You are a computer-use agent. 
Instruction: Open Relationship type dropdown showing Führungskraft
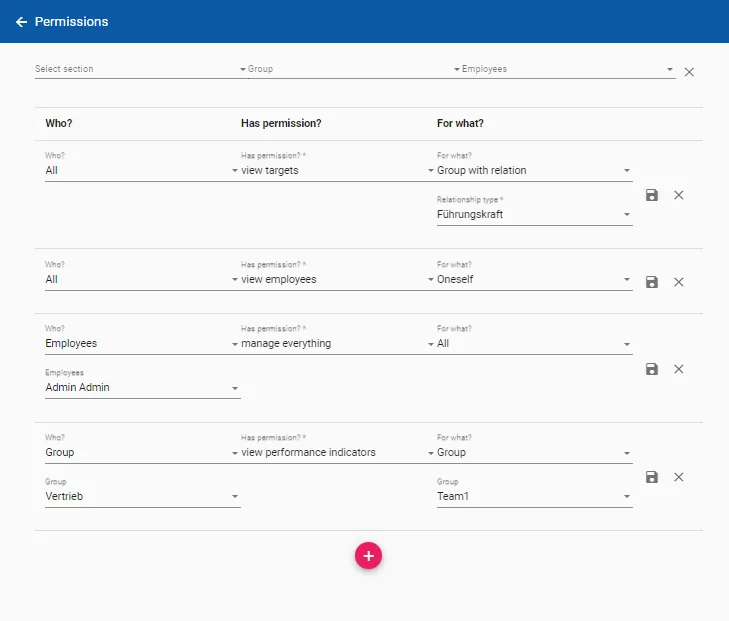point(535,211)
